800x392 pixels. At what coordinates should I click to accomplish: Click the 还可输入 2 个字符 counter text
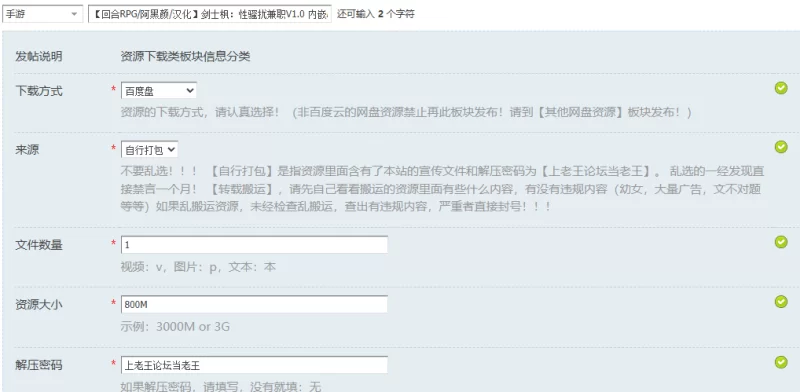(376, 14)
